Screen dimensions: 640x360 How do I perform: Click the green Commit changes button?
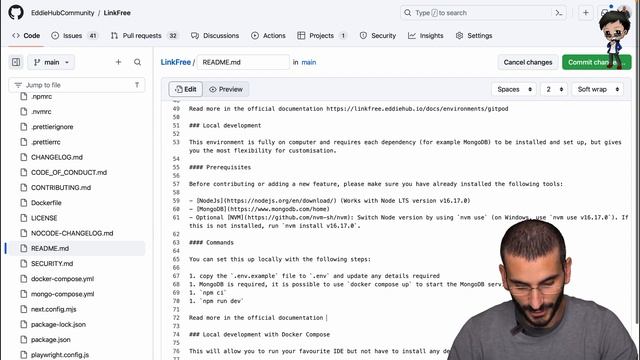point(596,62)
